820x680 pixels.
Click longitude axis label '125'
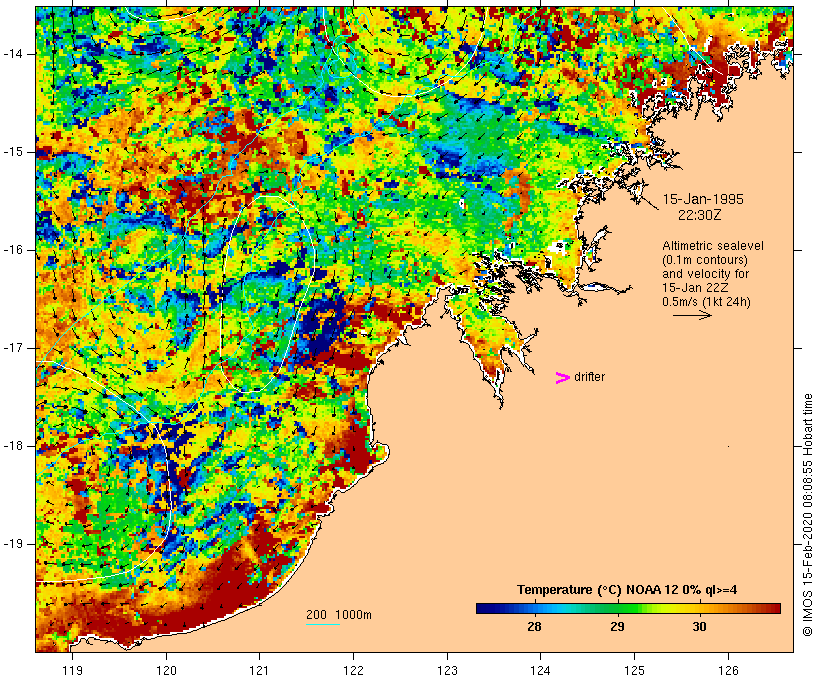[x=635, y=670]
